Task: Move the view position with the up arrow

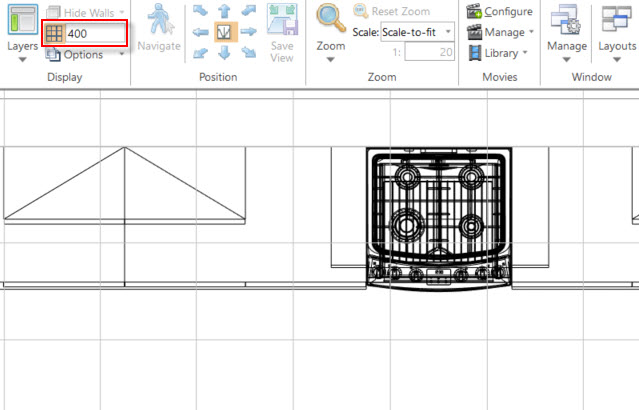Action: coord(224,11)
